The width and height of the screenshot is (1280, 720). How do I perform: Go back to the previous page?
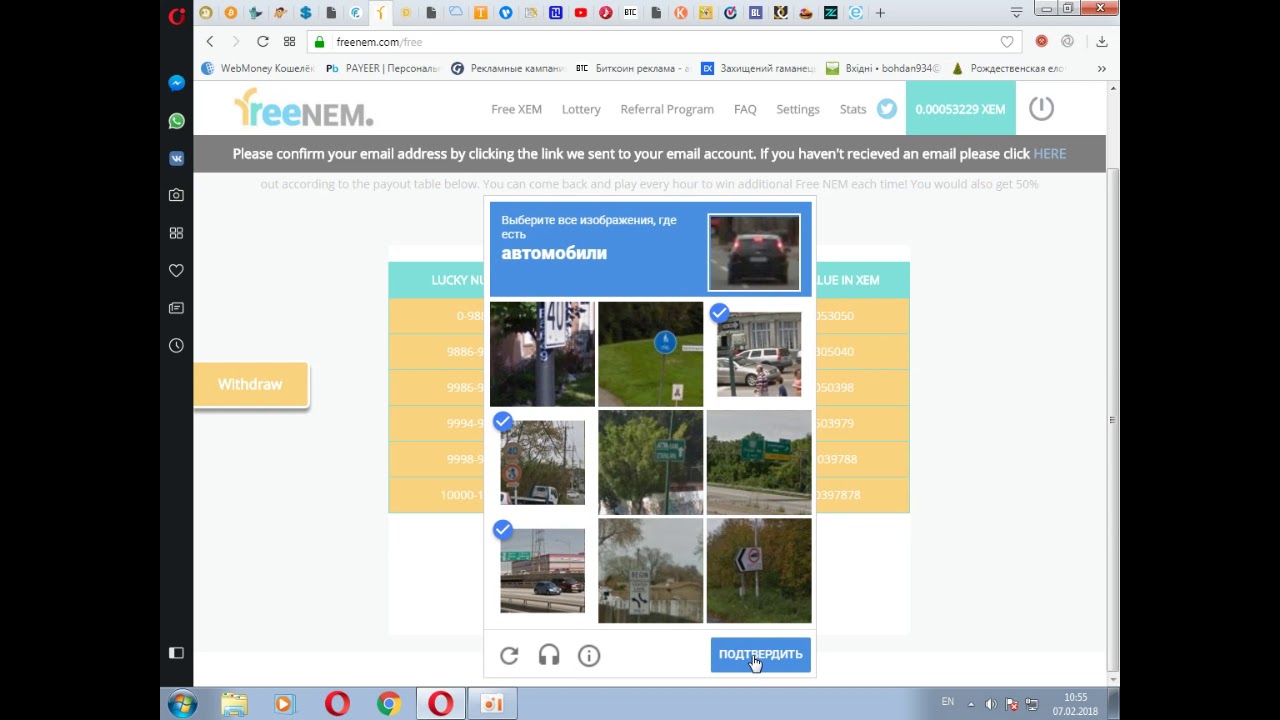[210, 42]
